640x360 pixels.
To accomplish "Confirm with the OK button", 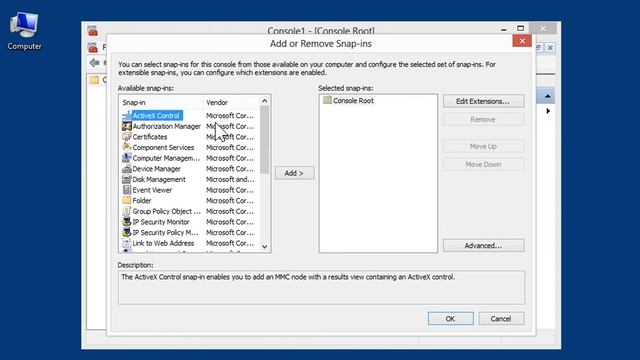I will point(451,319).
